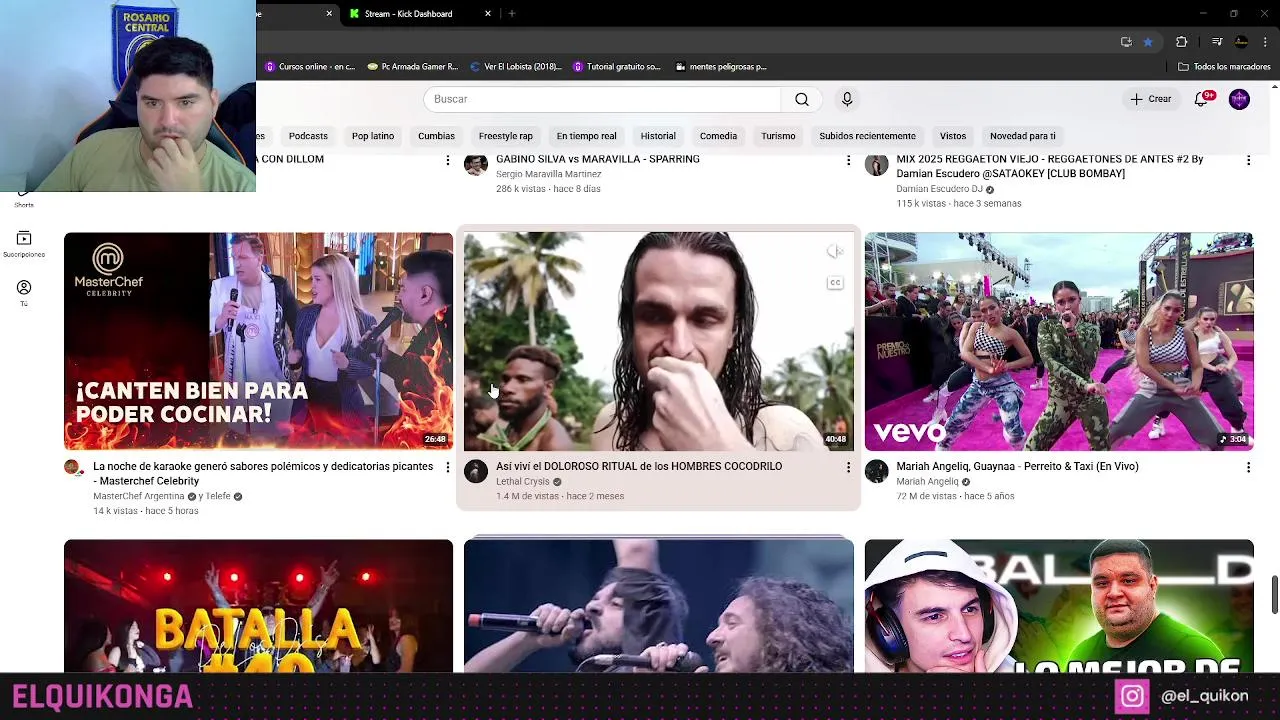Screen dimensions: 1280x720
Task: Open mentes peligrosas bookmark
Action: click(721, 67)
